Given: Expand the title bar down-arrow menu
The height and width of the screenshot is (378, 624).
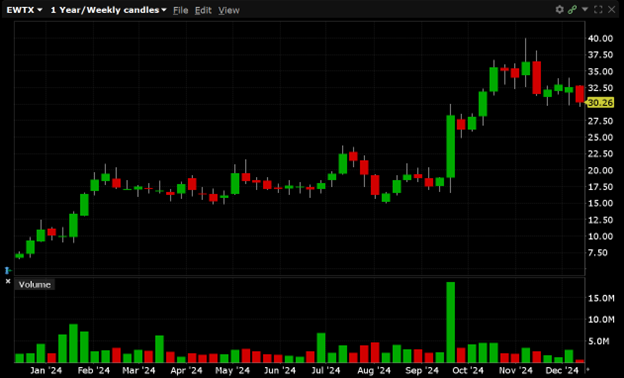Looking at the screenshot, I should click(585, 9).
